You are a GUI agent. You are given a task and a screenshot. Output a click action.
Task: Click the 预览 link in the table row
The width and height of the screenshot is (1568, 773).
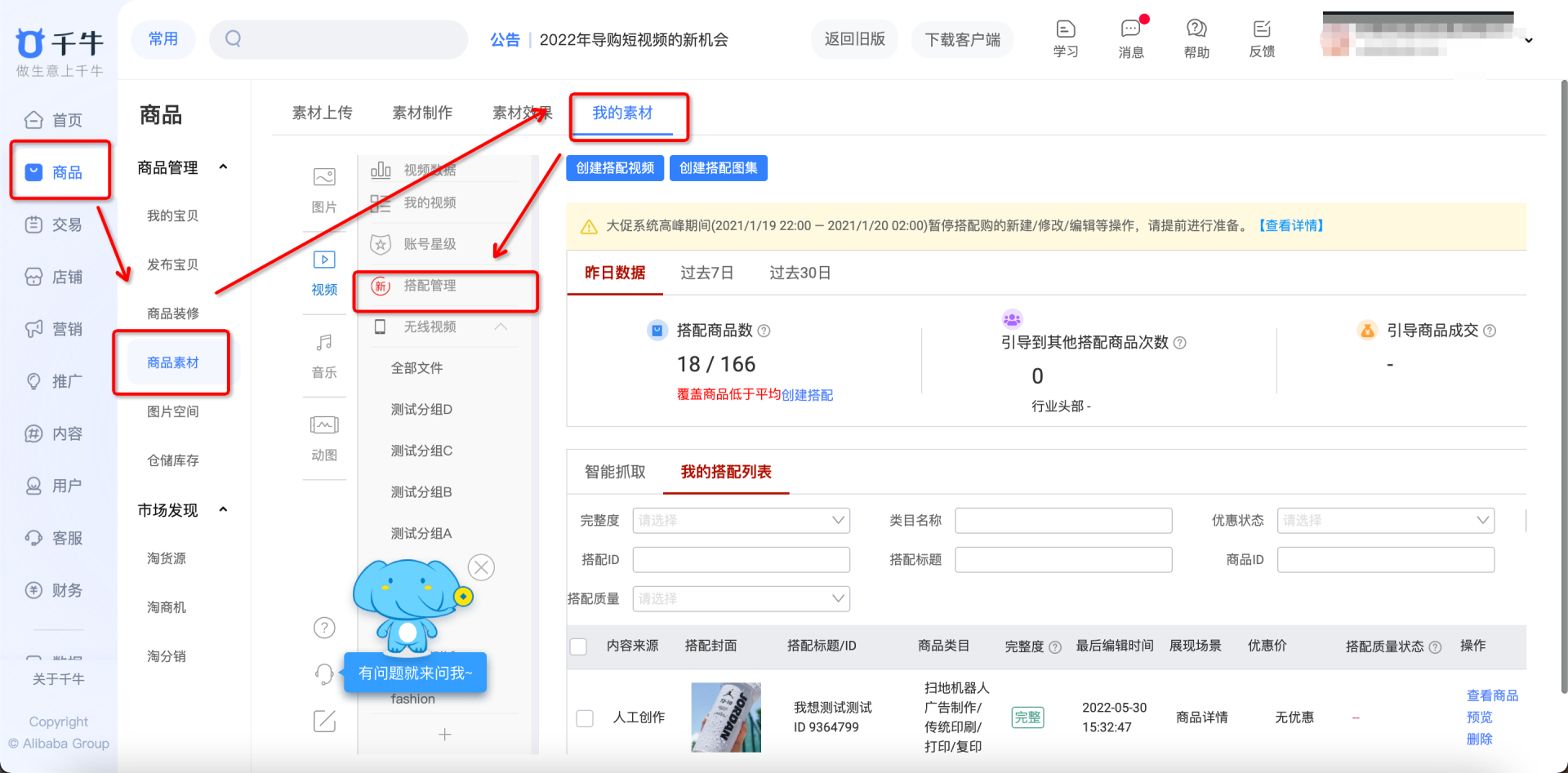[1479, 717]
